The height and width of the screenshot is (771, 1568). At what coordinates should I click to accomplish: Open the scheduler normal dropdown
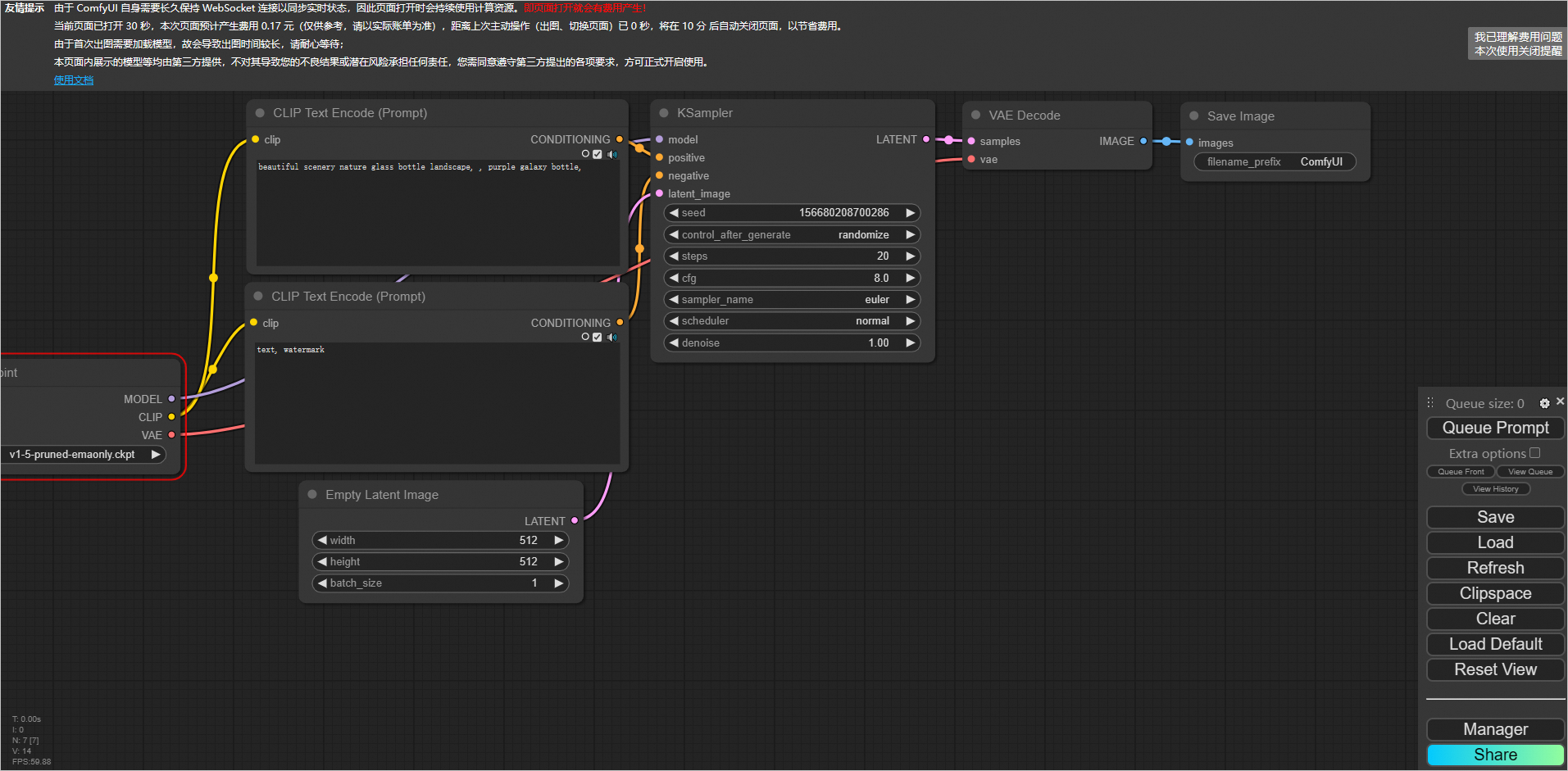click(791, 321)
